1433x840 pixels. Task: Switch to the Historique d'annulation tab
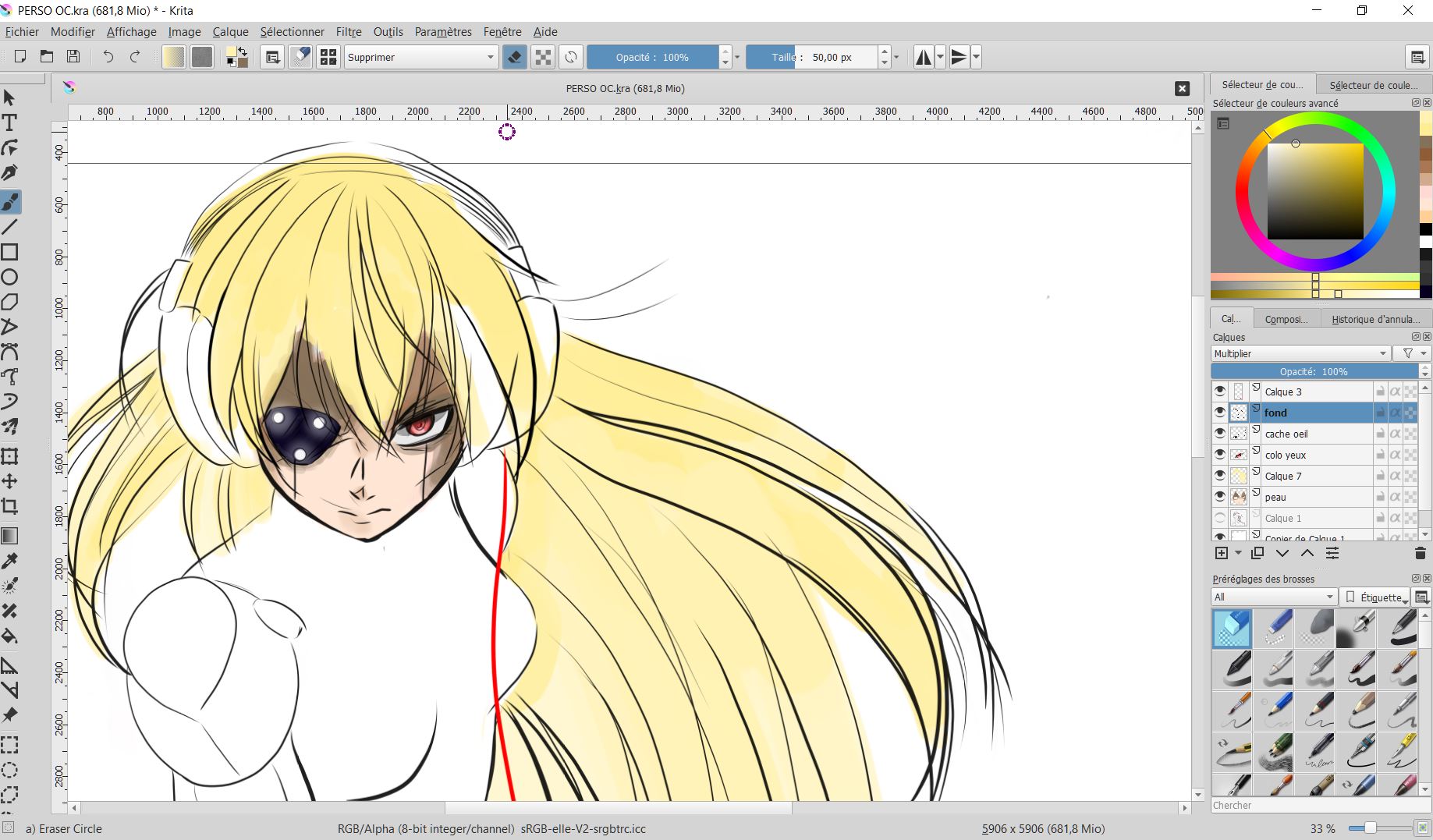tap(1375, 319)
